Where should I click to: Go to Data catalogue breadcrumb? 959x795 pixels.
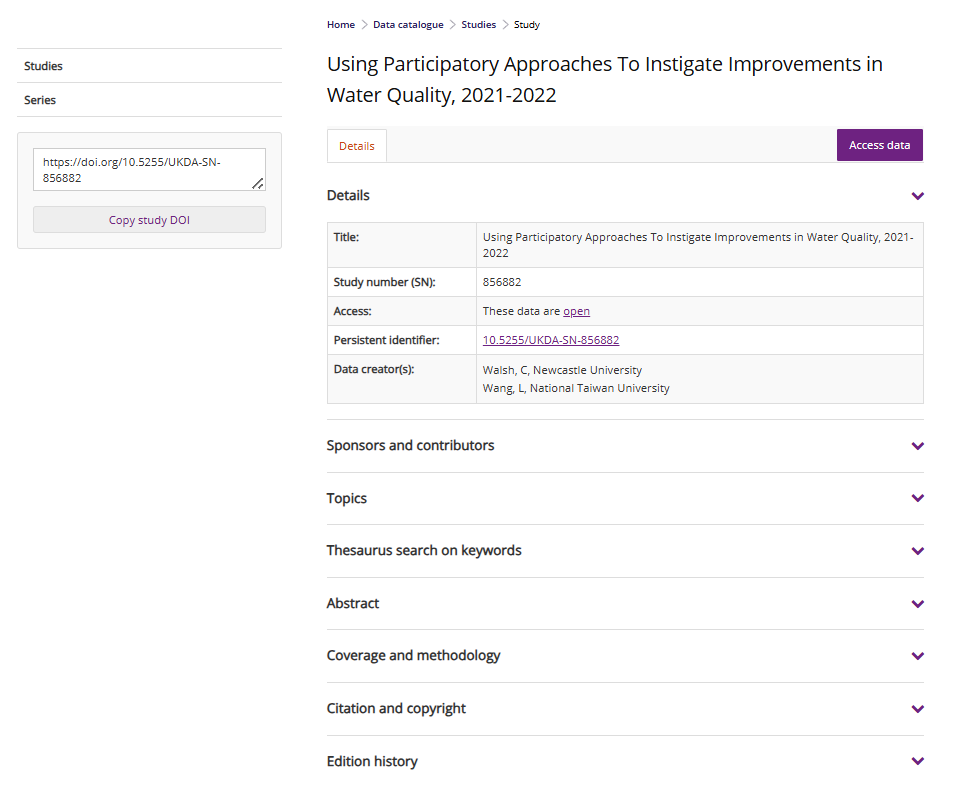(x=408, y=25)
